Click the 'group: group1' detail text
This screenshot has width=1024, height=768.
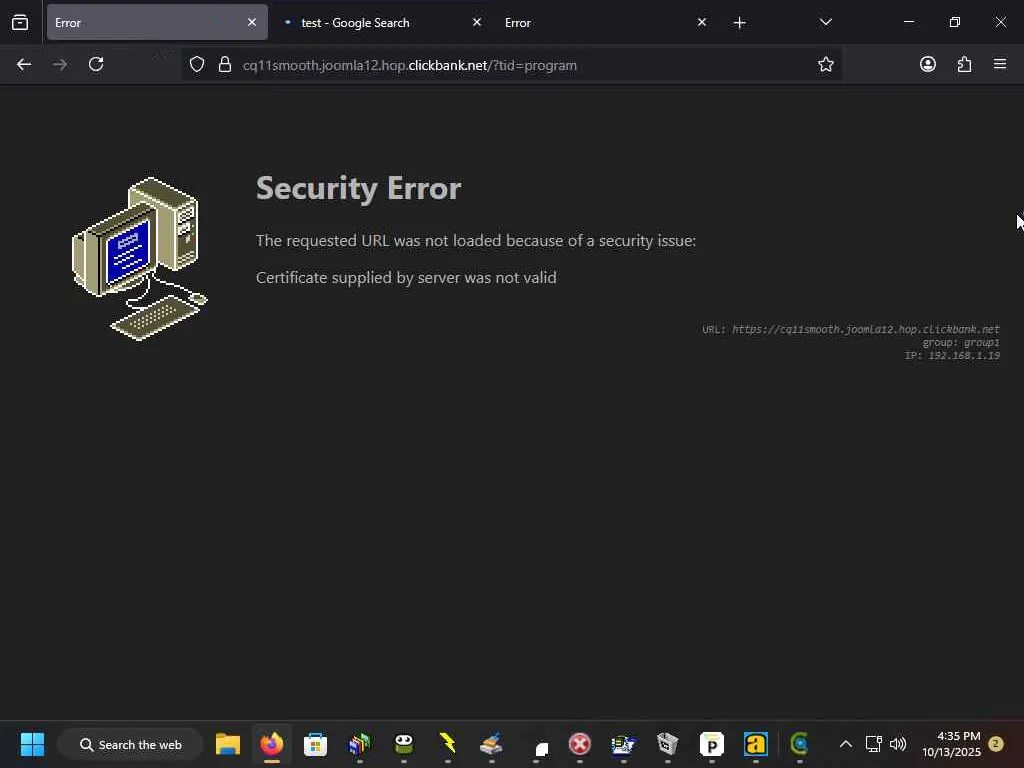tap(961, 342)
